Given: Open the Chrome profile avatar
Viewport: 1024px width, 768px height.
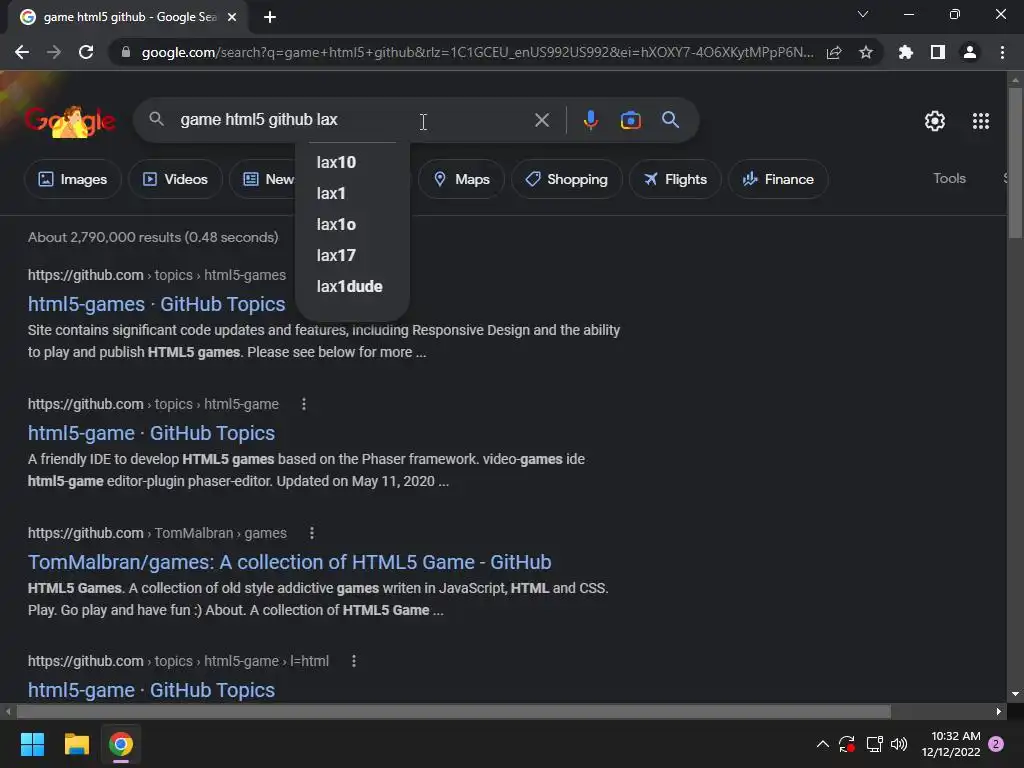Looking at the screenshot, I should point(970,52).
